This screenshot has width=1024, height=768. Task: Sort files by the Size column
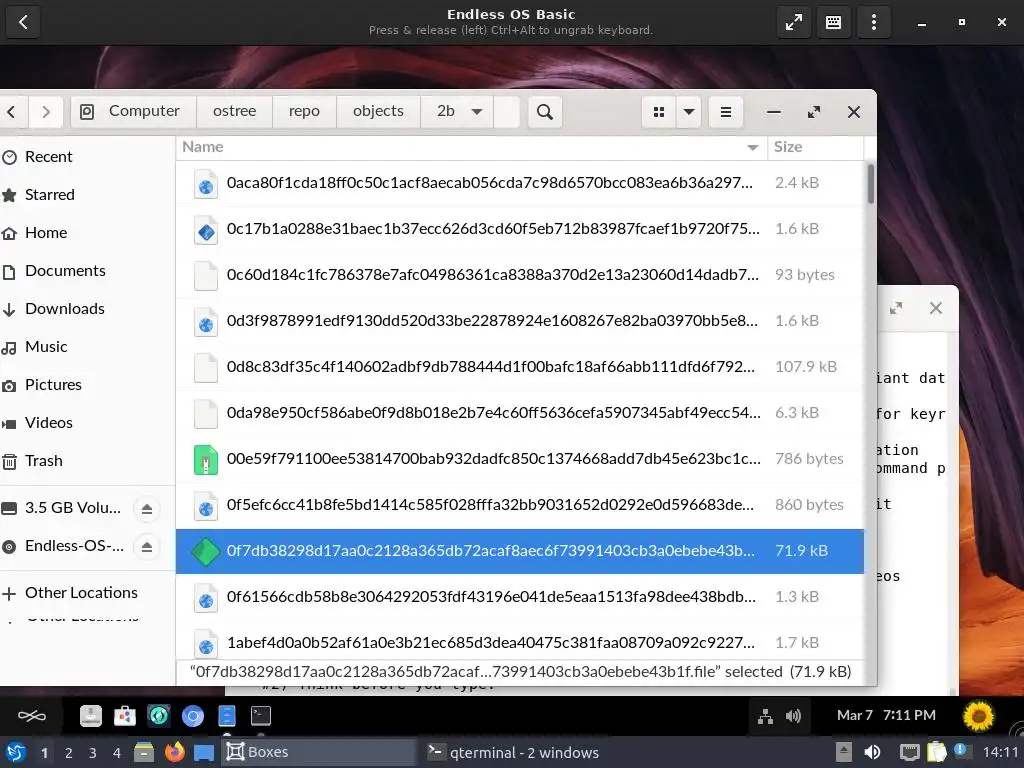816,147
